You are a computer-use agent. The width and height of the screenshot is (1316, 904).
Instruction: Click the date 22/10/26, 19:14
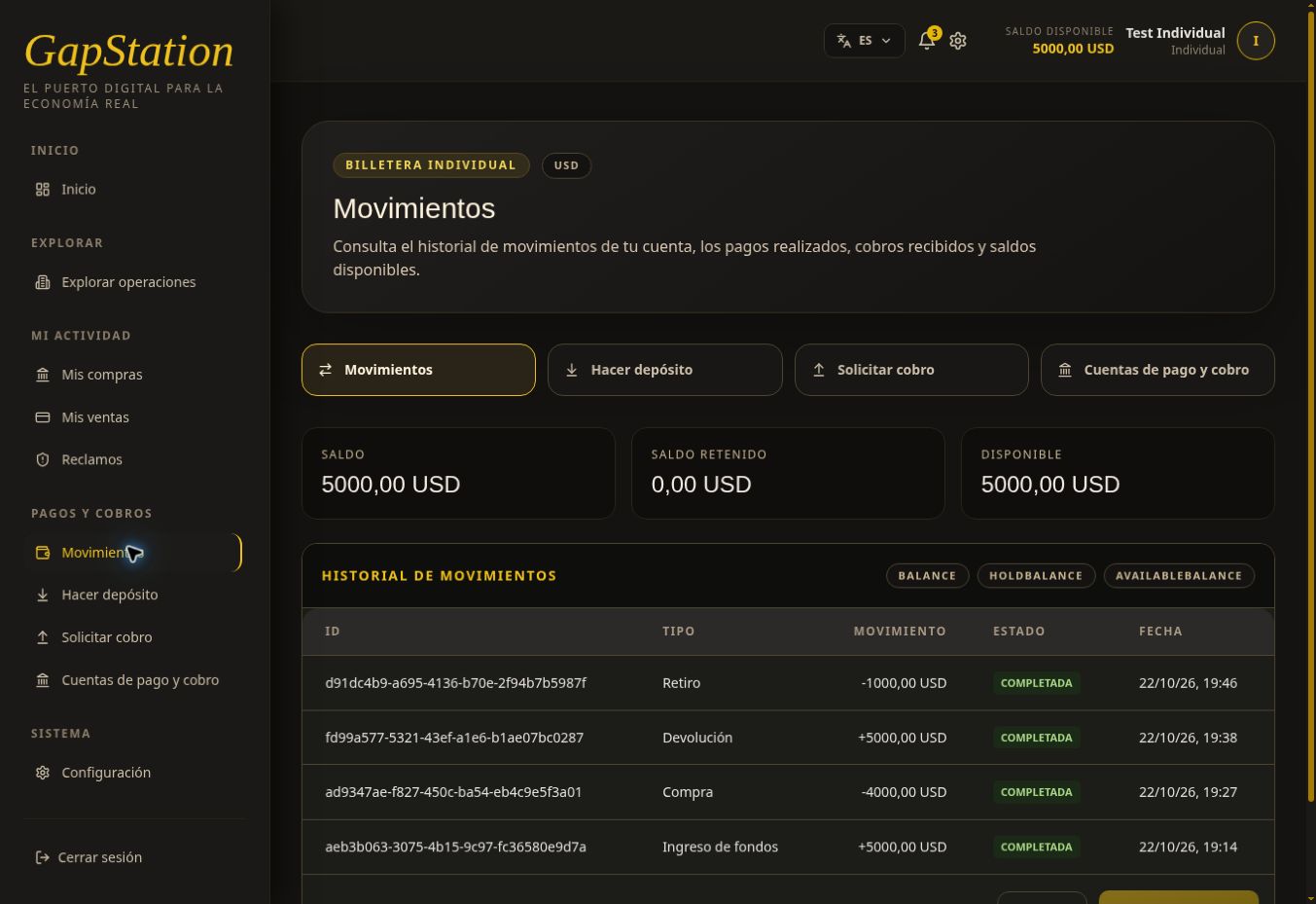(1188, 847)
